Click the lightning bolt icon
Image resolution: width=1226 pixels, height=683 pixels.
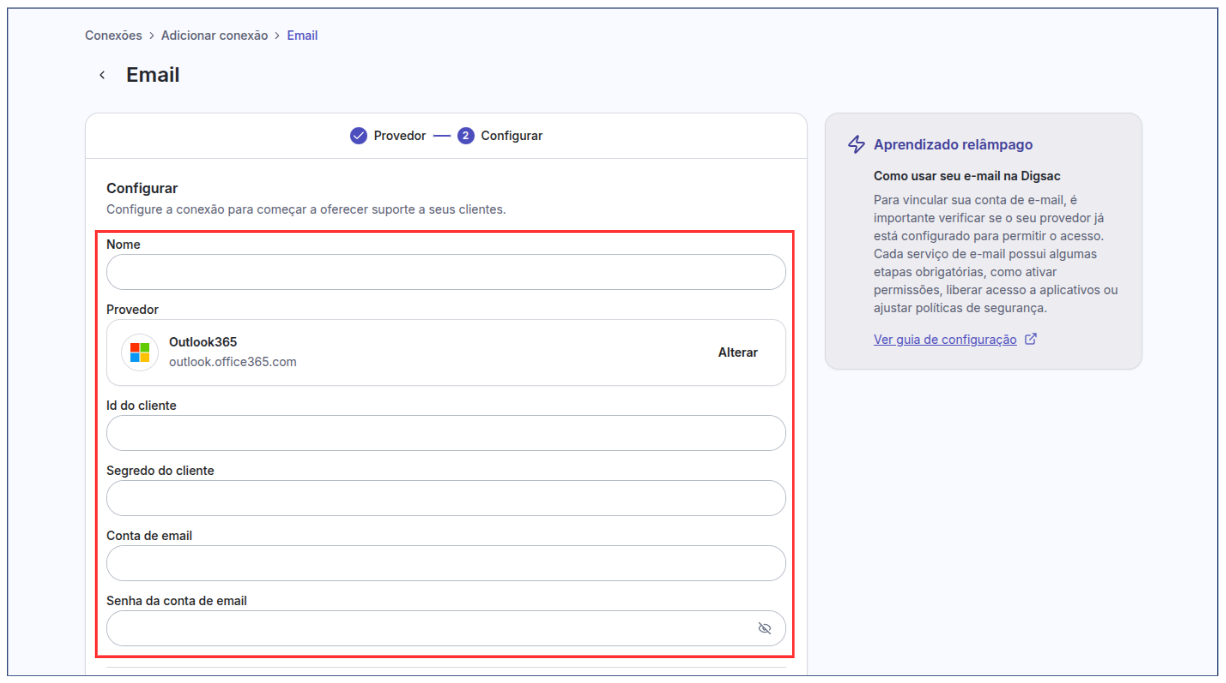tap(856, 145)
